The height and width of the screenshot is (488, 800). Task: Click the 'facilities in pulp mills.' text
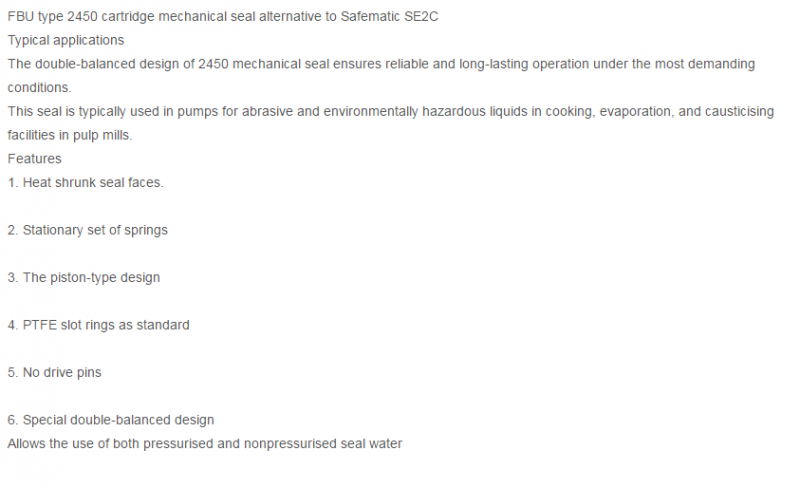[70, 135]
